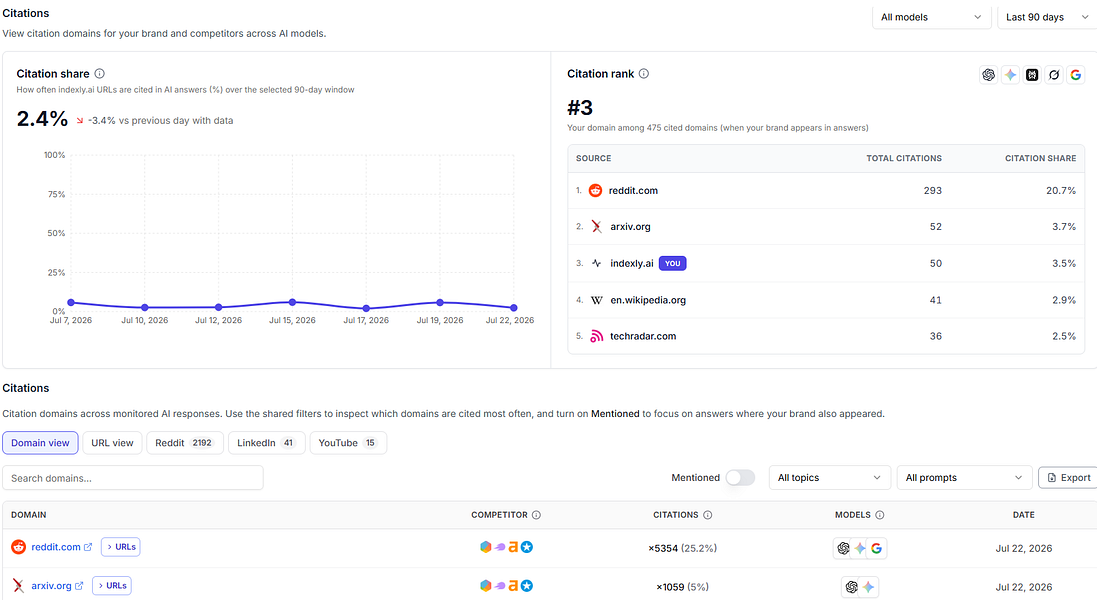Open the Citation rank info tooltip icon
Image resolution: width=1097 pixels, height=600 pixels.
pyautogui.click(x=644, y=73)
